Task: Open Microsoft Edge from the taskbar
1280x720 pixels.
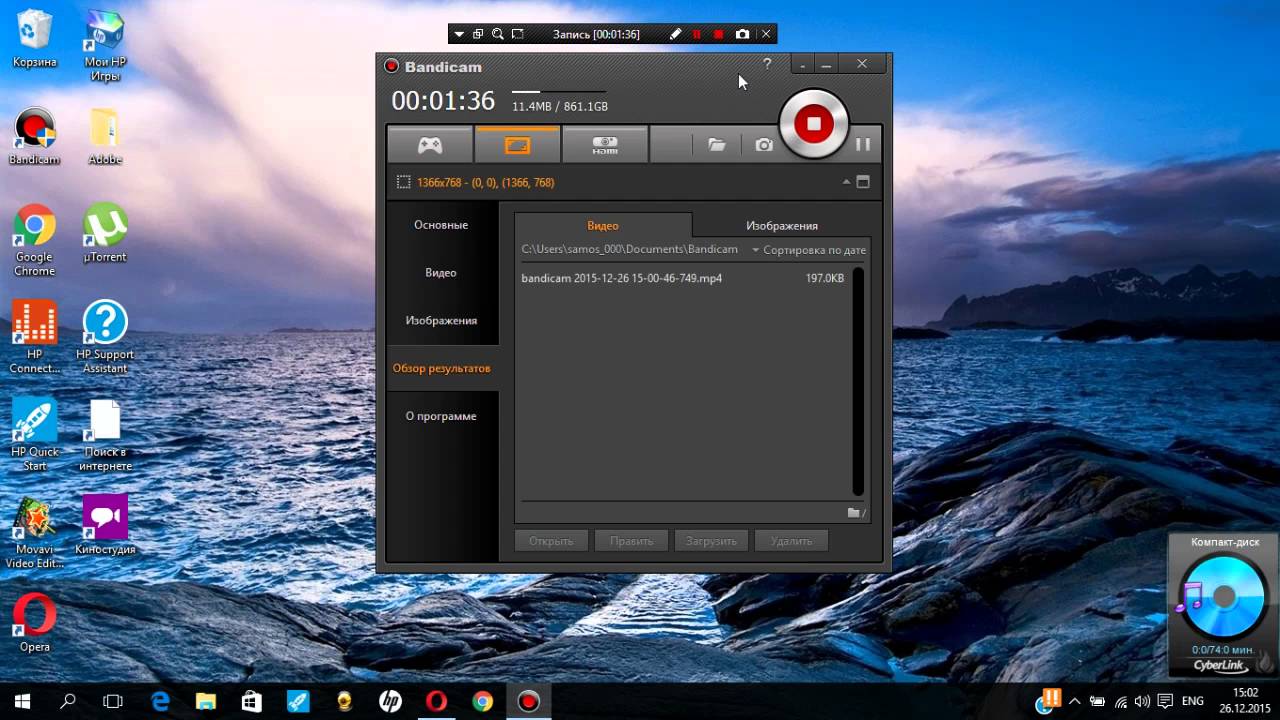Action: [160, 701]
